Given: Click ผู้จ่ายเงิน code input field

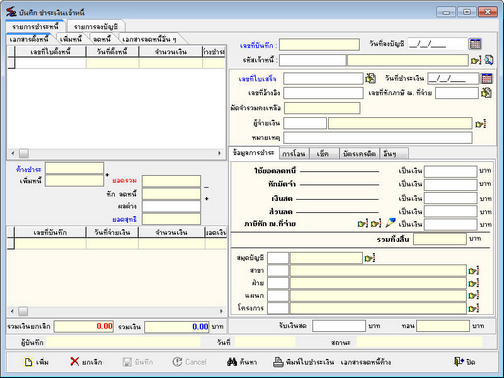Looking at the screenshot, I should pyautogui.click(x=305, y=123).
